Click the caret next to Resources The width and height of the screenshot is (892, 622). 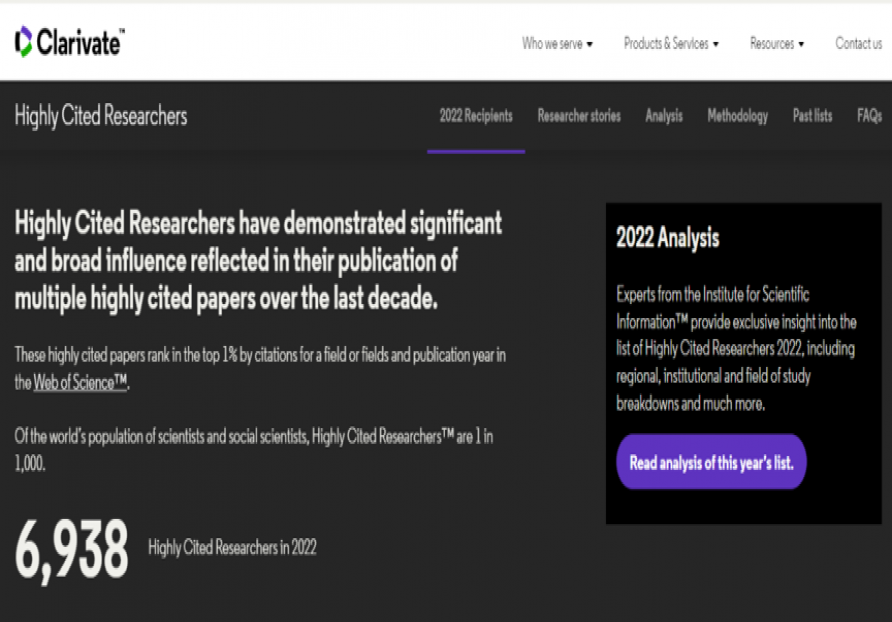tap(801, 44)
